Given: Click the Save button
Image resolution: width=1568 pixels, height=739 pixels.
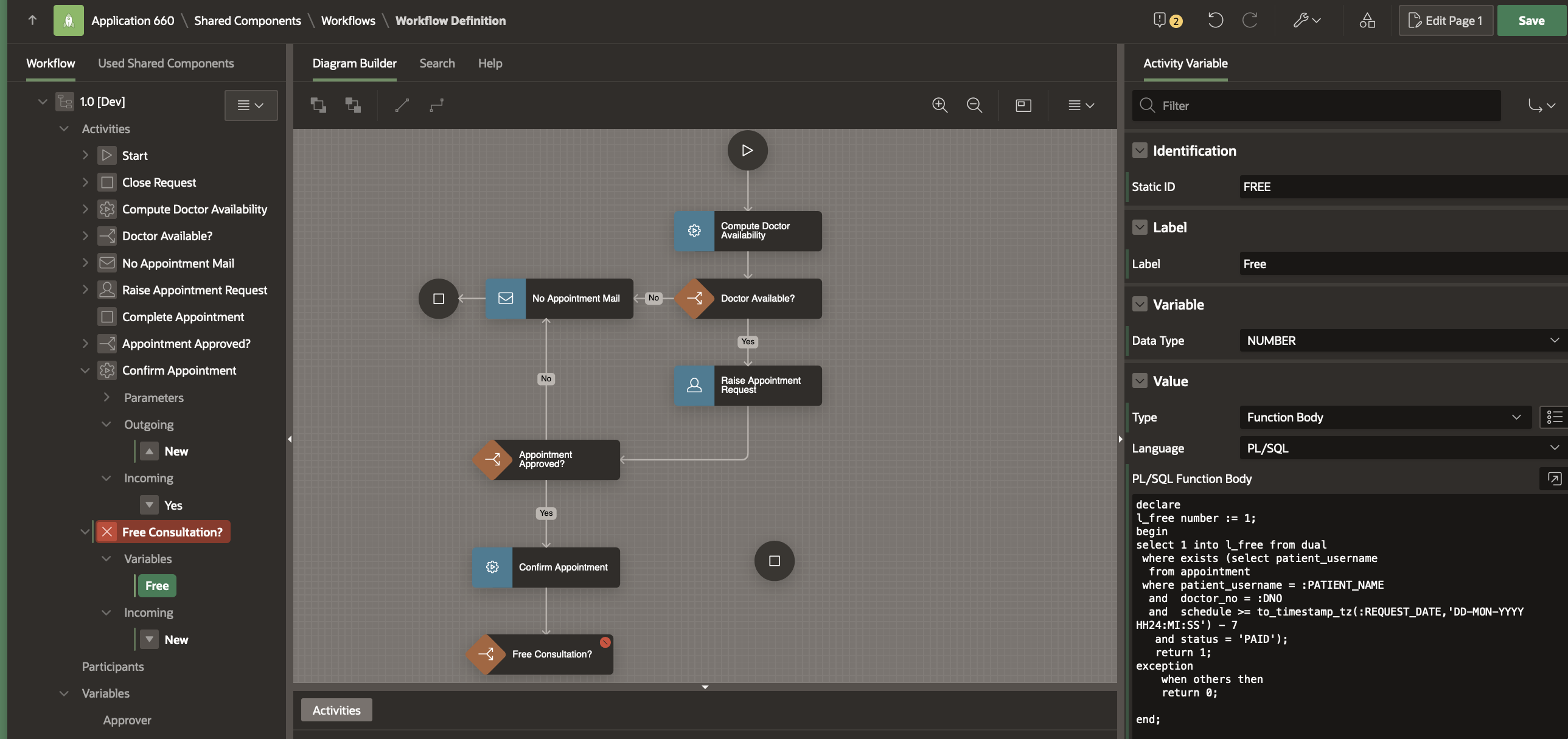Looking at the screenshot, I should (x=1531, y=21).
